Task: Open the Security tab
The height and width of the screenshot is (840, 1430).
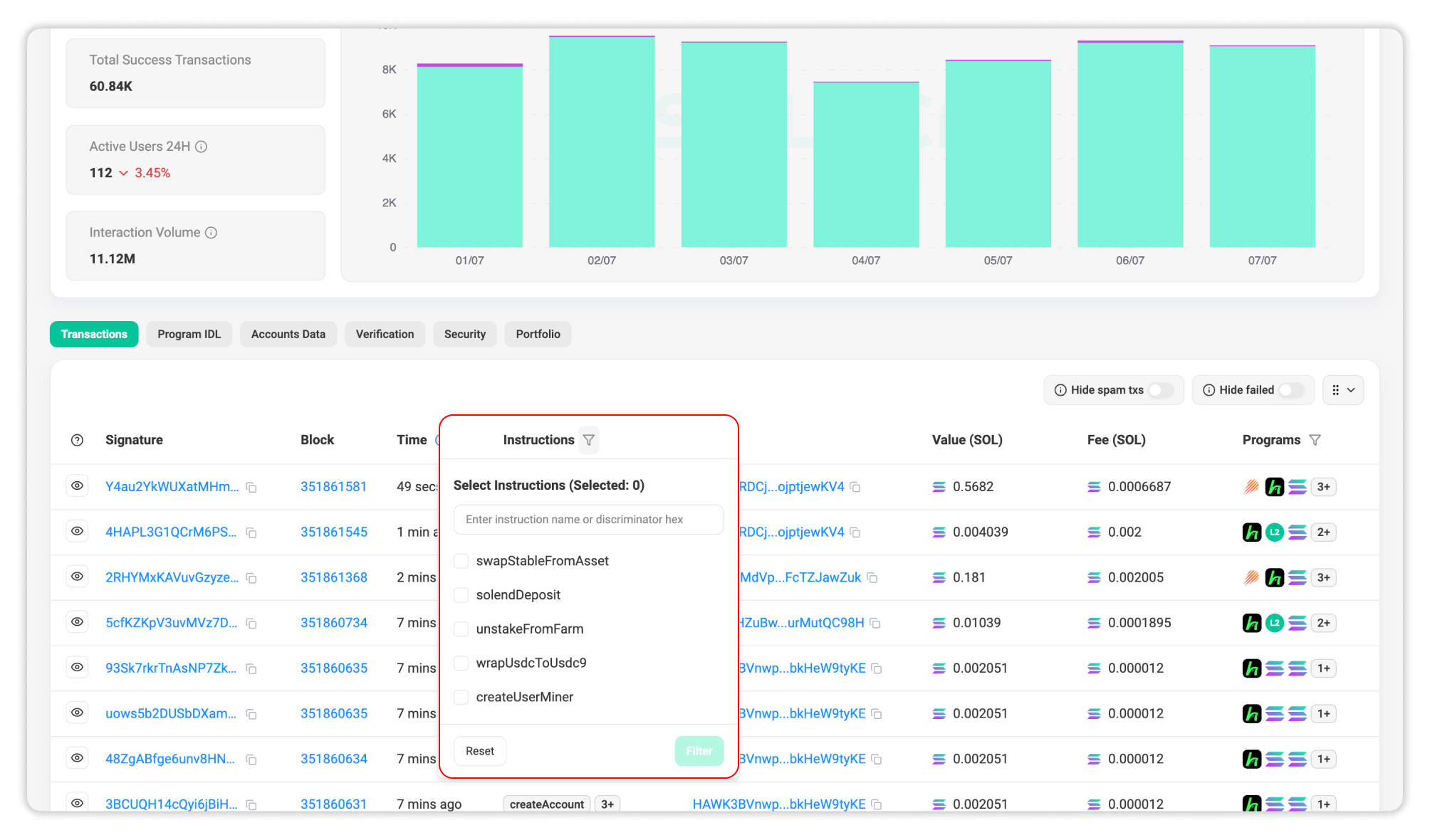Action: click(x=464, y=334)
